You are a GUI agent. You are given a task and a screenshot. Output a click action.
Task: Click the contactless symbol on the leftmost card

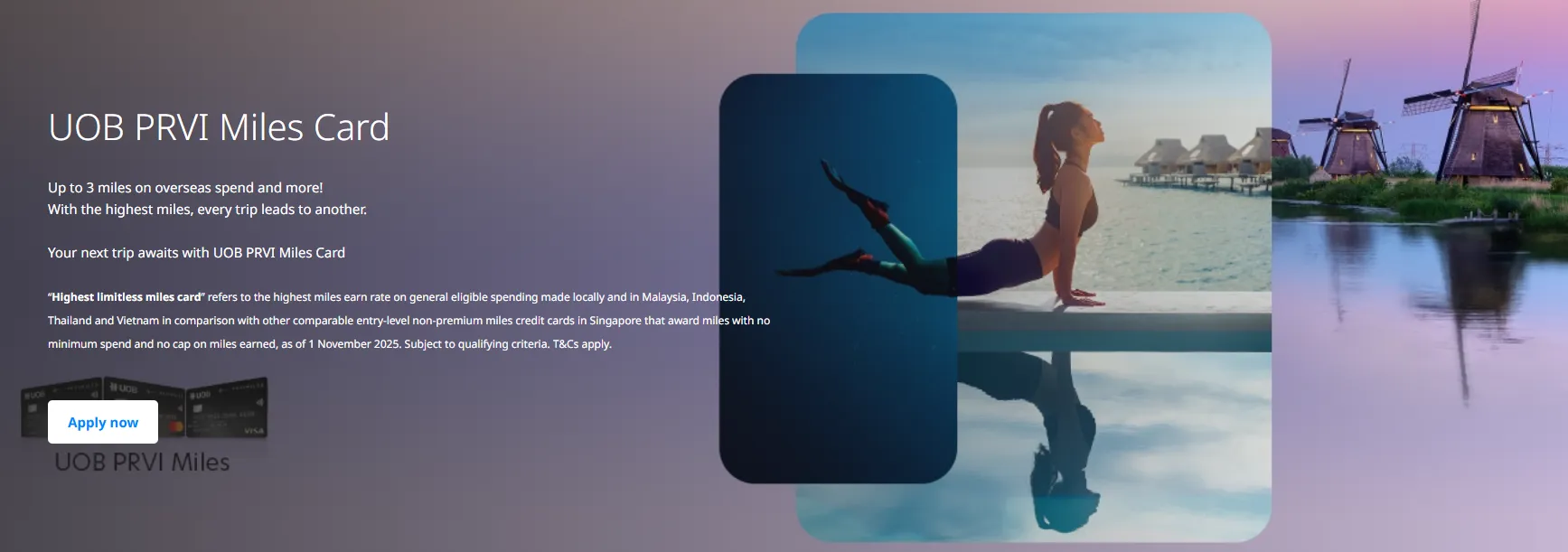[x=94, y=394]
